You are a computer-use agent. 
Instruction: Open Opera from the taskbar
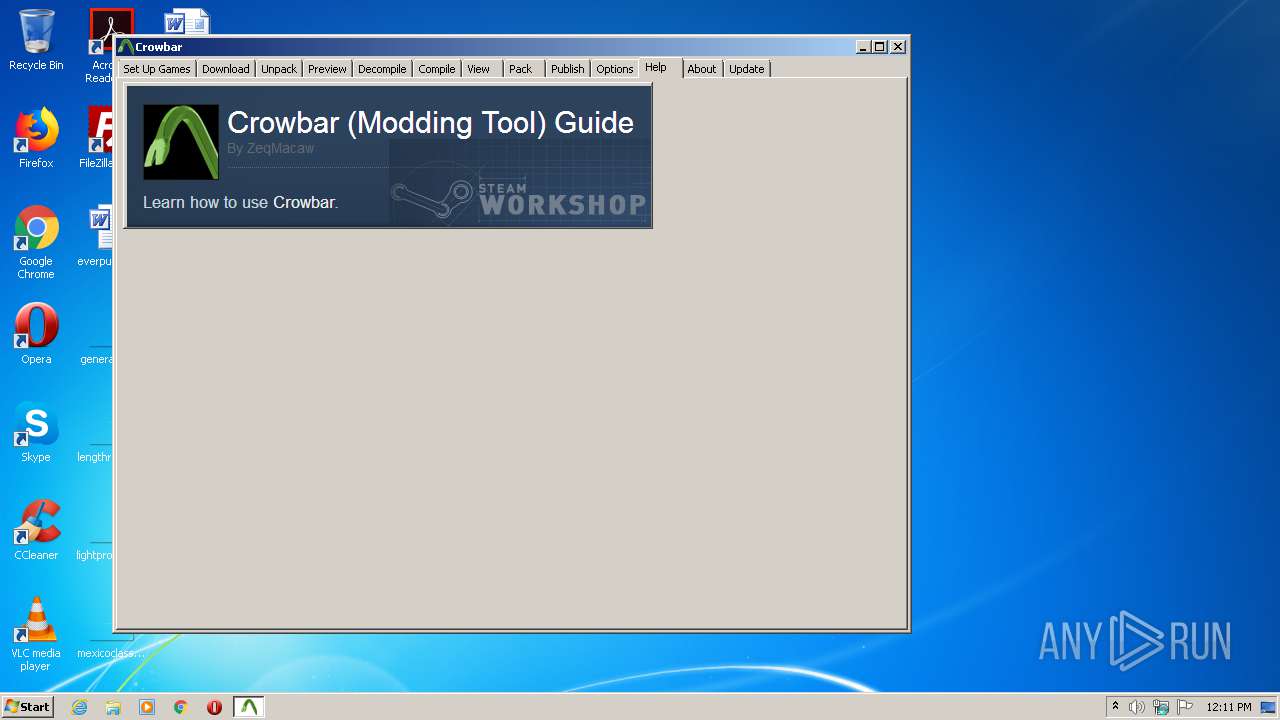tap(214, 707)
